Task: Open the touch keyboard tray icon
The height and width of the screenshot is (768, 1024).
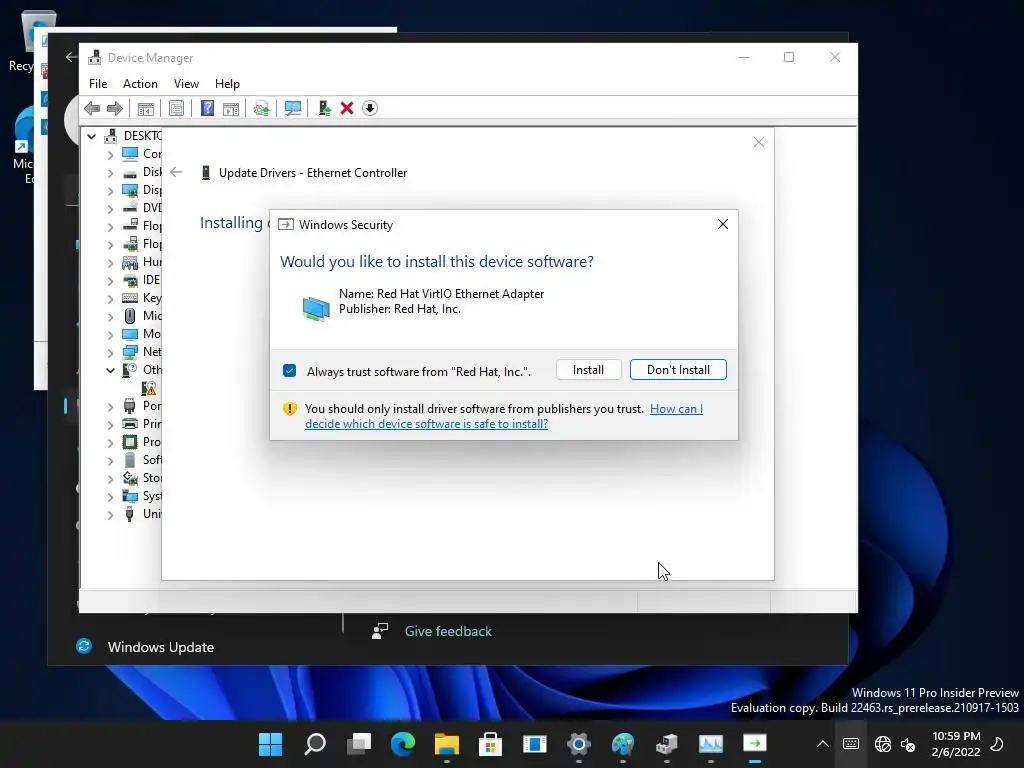Action: pos(850,744)
